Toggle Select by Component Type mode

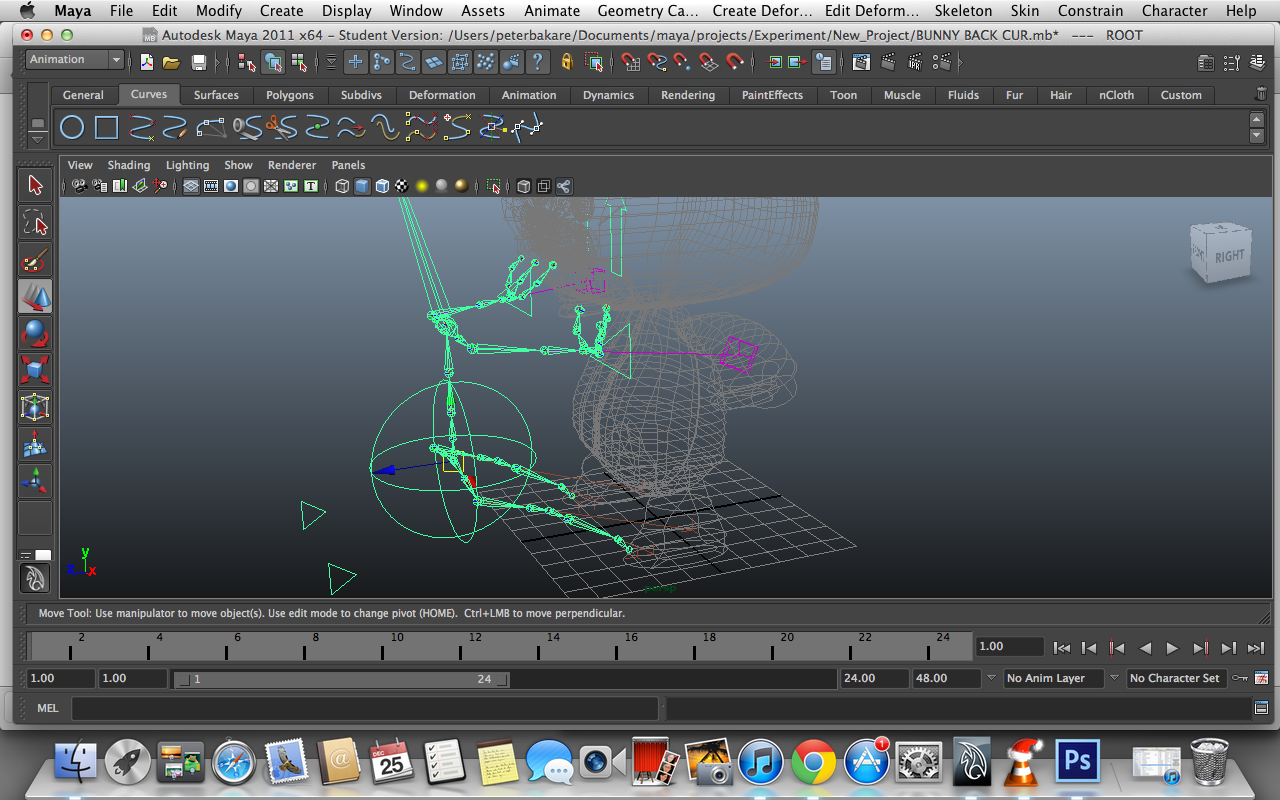[x=299, y=62]
